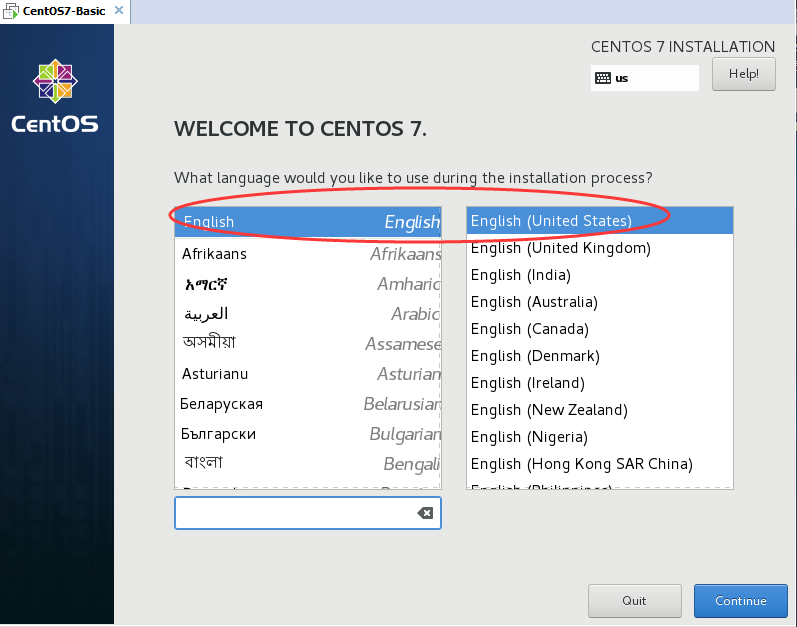Open the Help! button
797x627 pixels.
point(744,74)
